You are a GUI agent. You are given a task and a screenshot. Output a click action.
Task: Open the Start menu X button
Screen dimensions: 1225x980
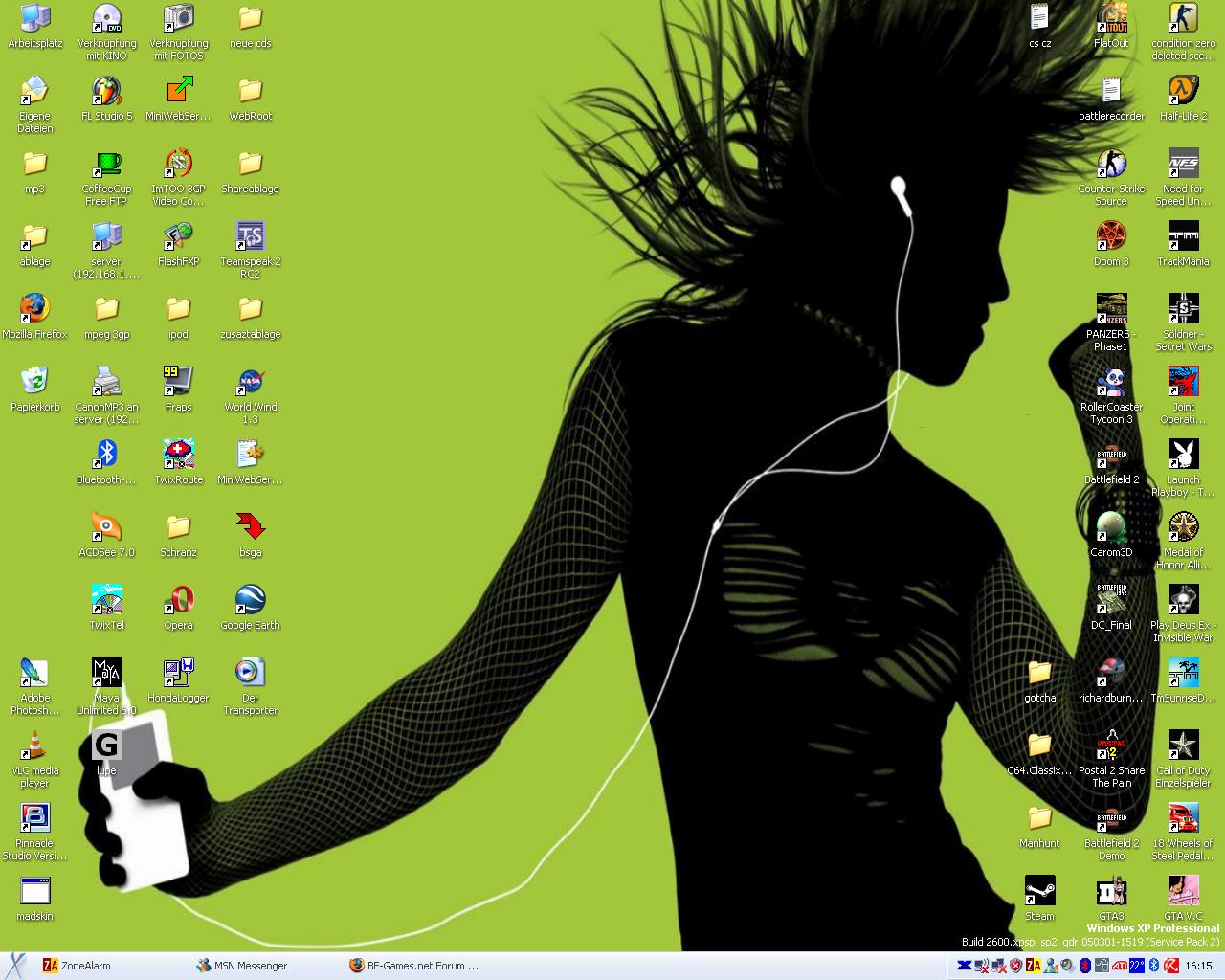pos(15,965)
